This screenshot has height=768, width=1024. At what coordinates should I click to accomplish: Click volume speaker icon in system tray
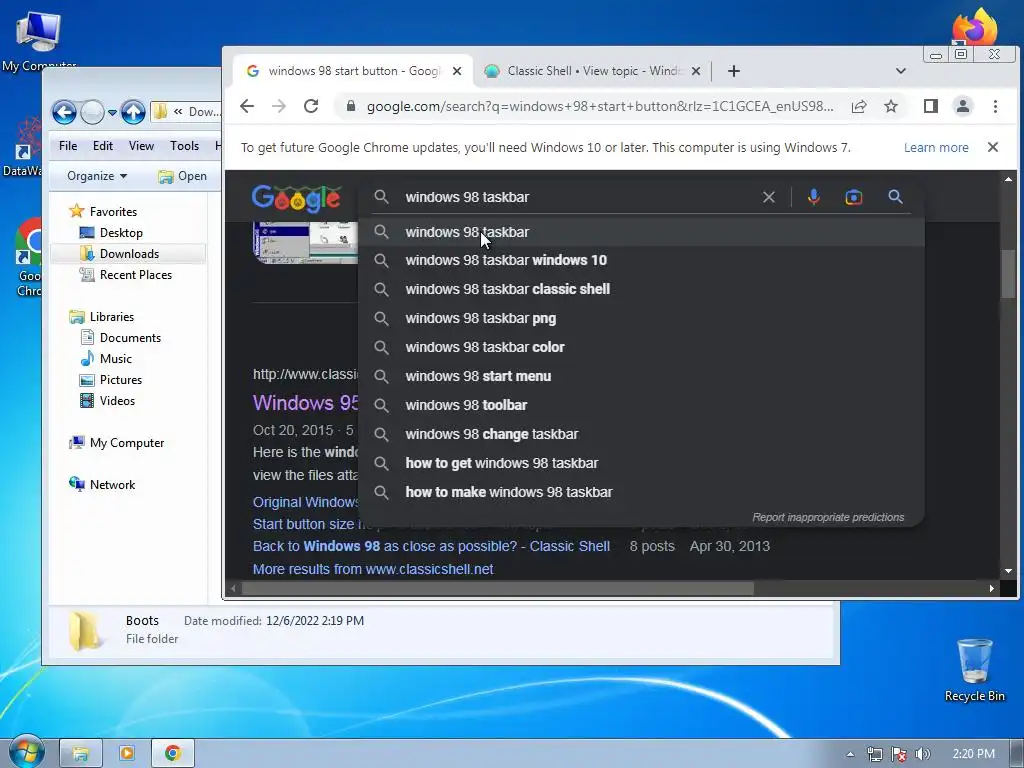(923, 754)
